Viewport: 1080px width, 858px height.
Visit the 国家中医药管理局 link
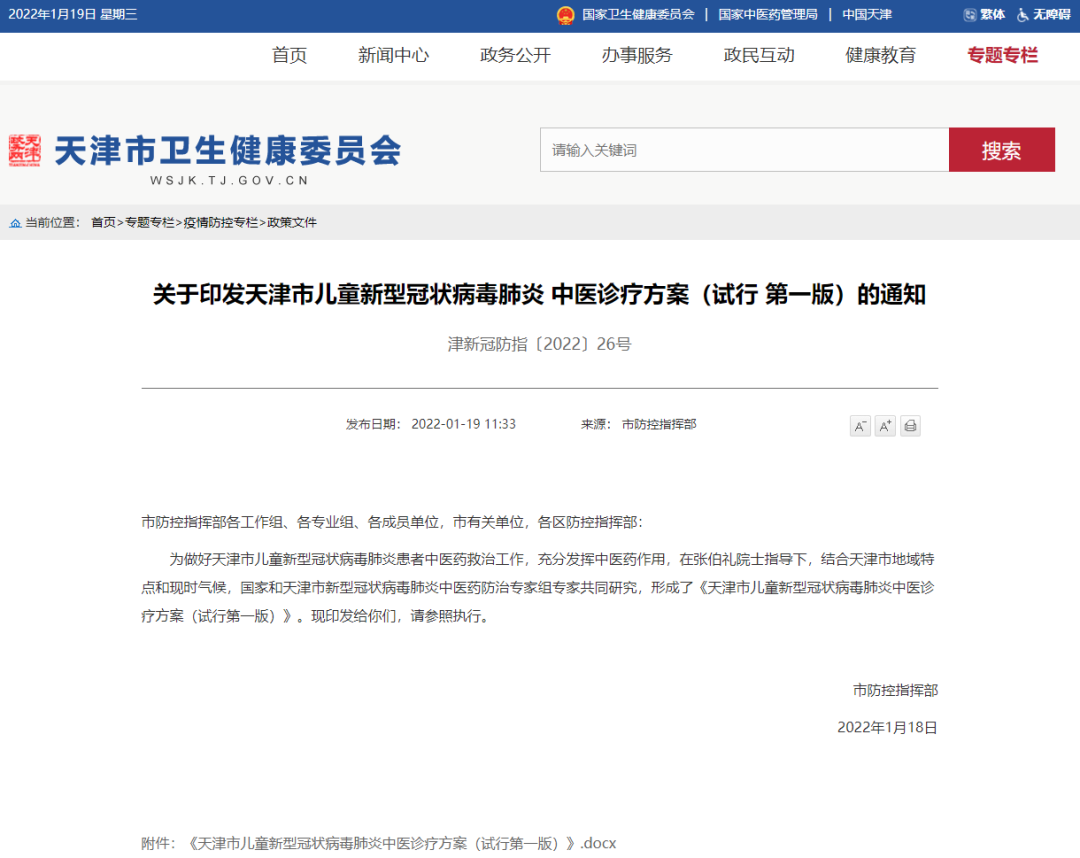point(767,15)
